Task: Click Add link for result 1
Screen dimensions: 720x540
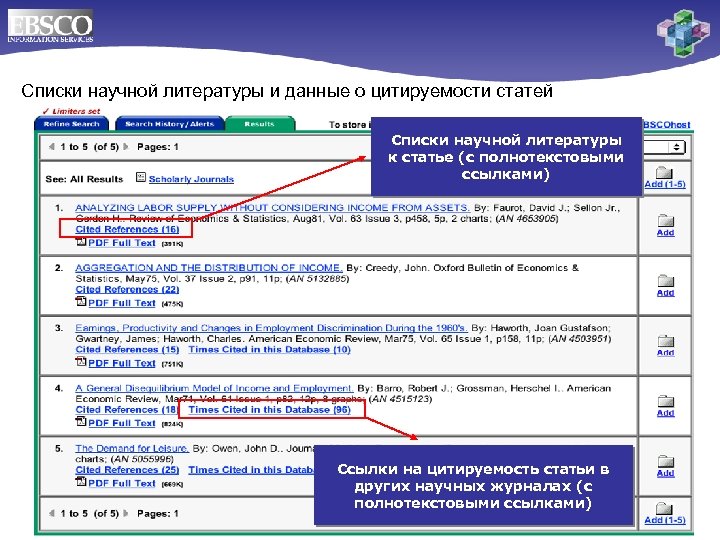Action: point(665,233)
